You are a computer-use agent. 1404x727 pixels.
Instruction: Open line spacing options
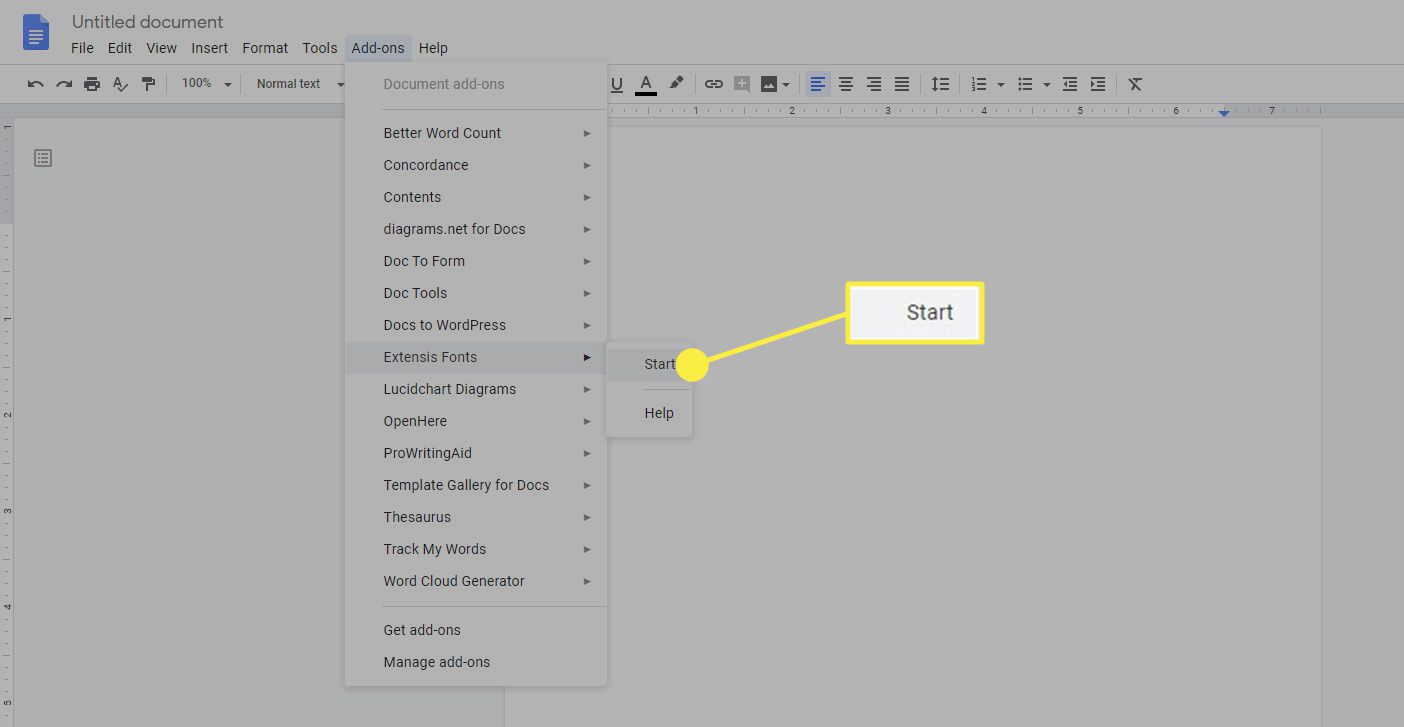(x=940, y=84)
